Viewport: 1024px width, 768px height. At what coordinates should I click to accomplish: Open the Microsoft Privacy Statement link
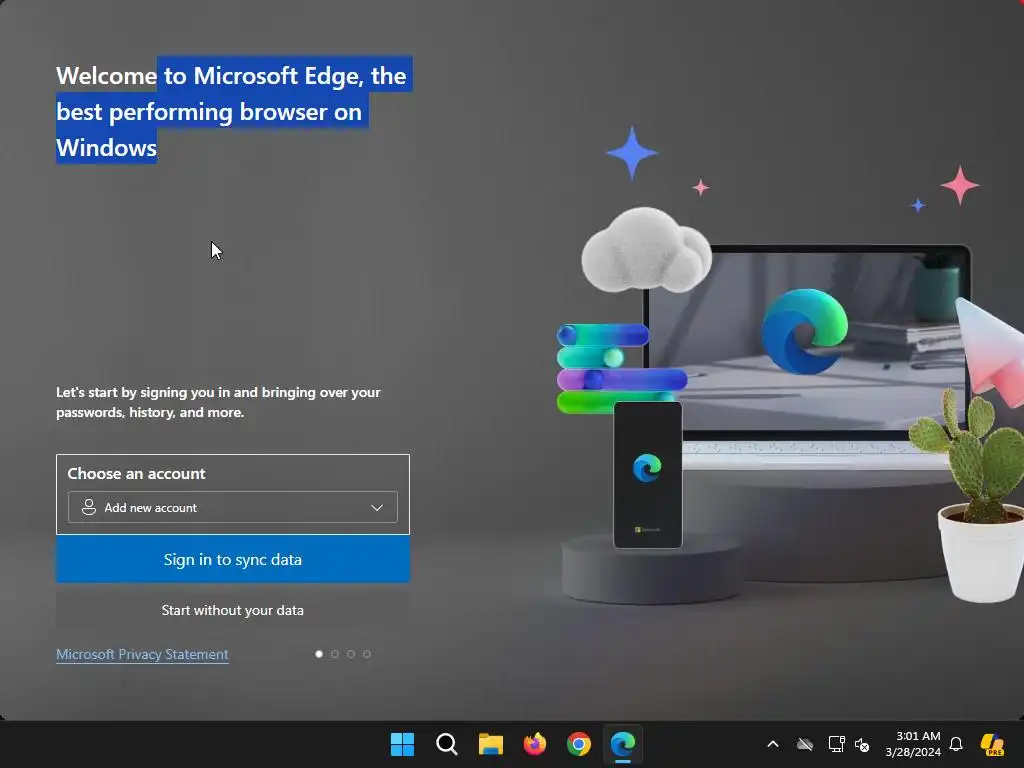[x=142, y=654]
